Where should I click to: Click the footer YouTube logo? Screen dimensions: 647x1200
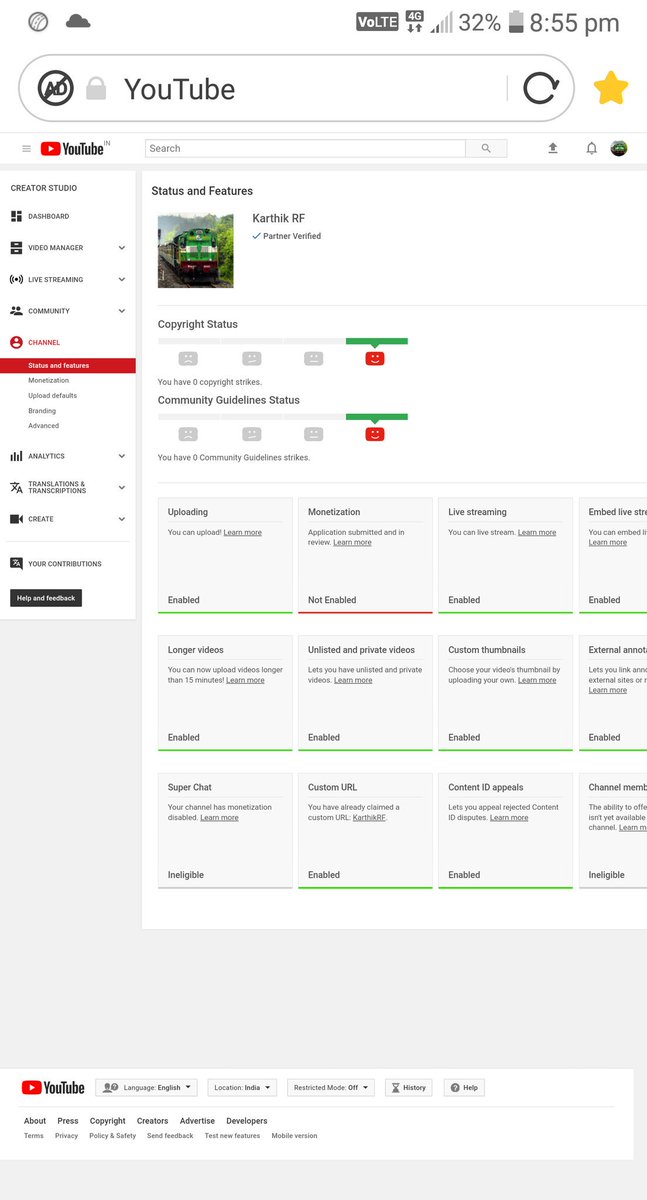pos(53,1087)
